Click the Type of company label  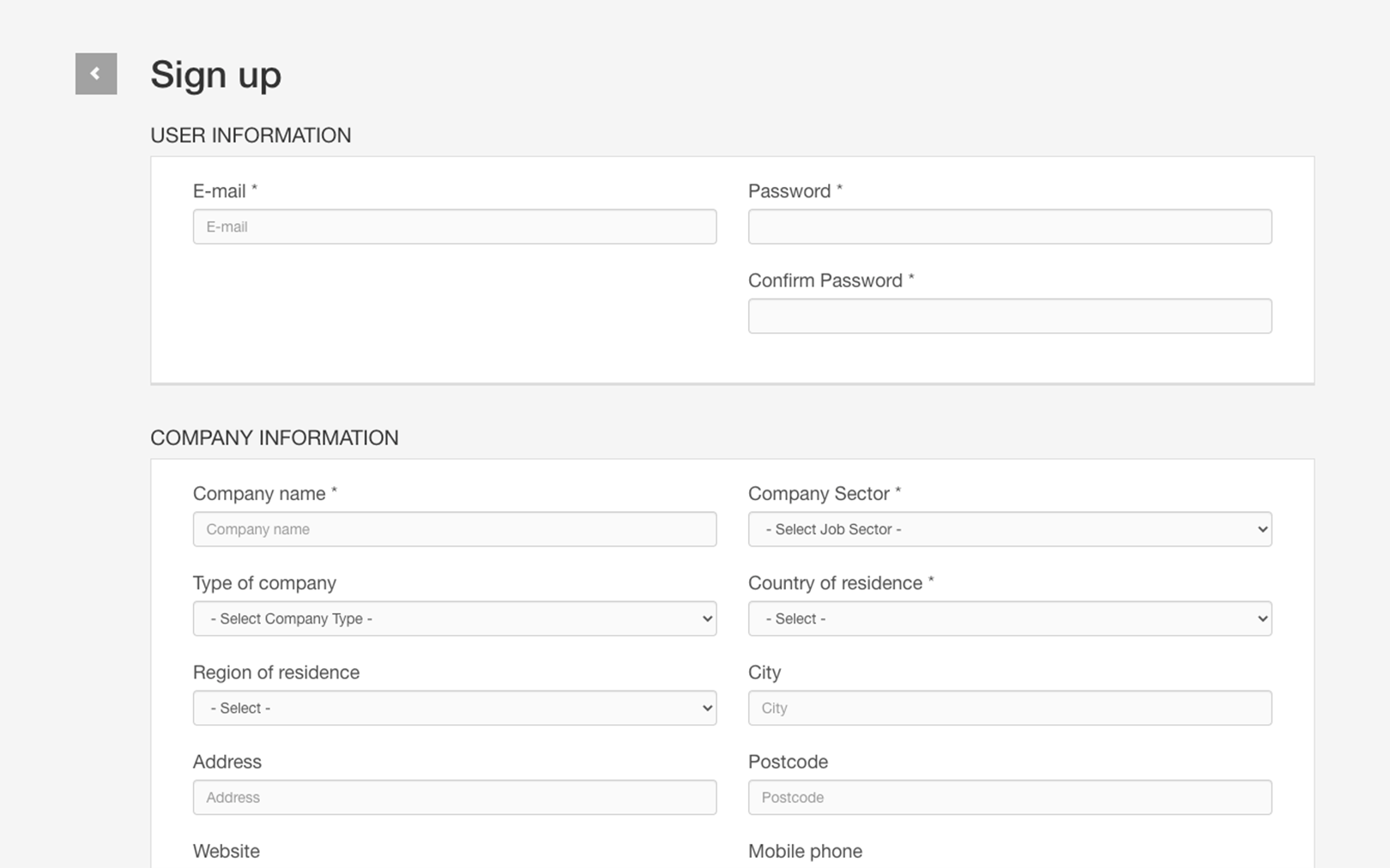click(x=264, y=583)
